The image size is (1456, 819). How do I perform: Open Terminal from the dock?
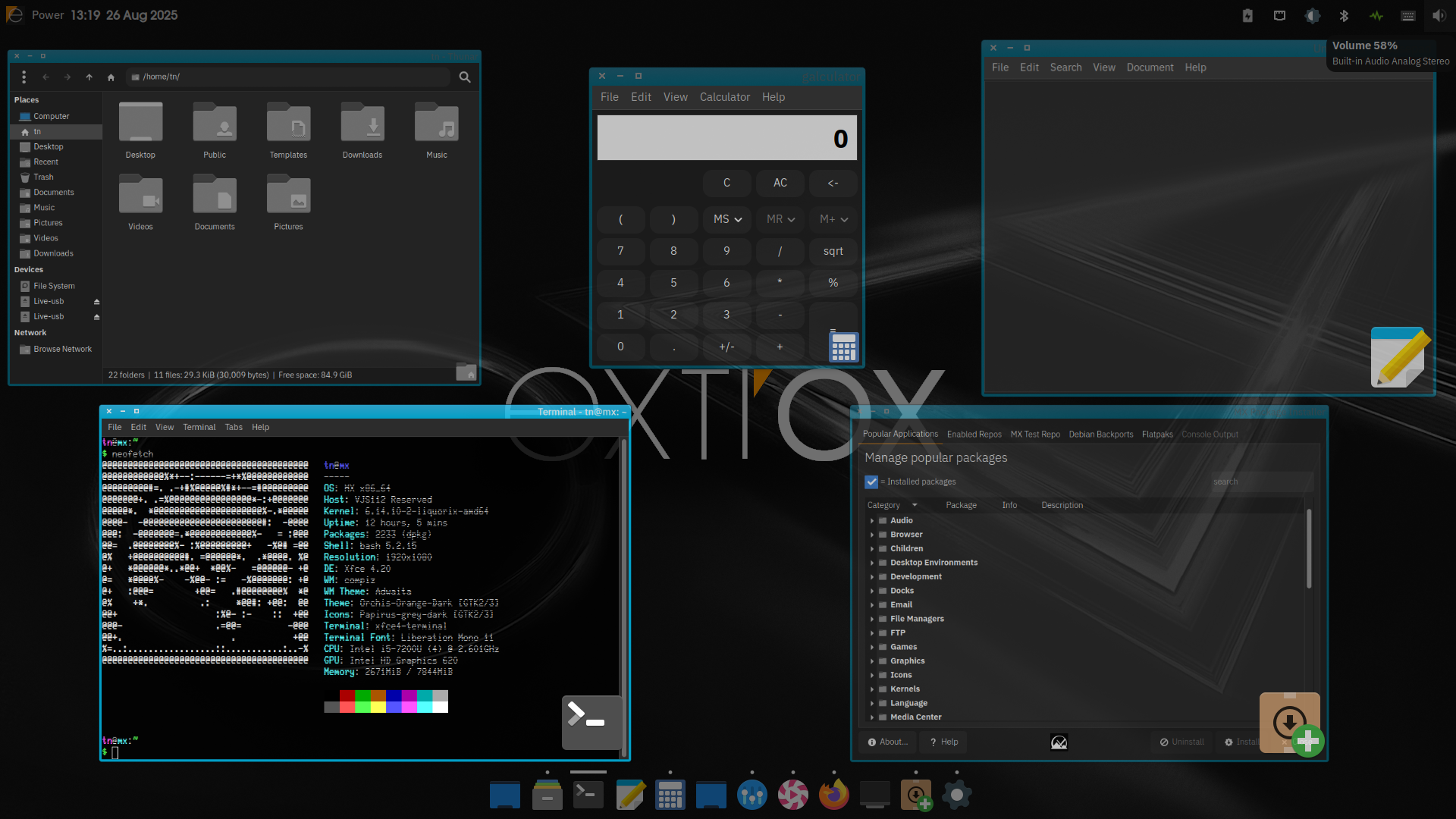pos(588,794)
